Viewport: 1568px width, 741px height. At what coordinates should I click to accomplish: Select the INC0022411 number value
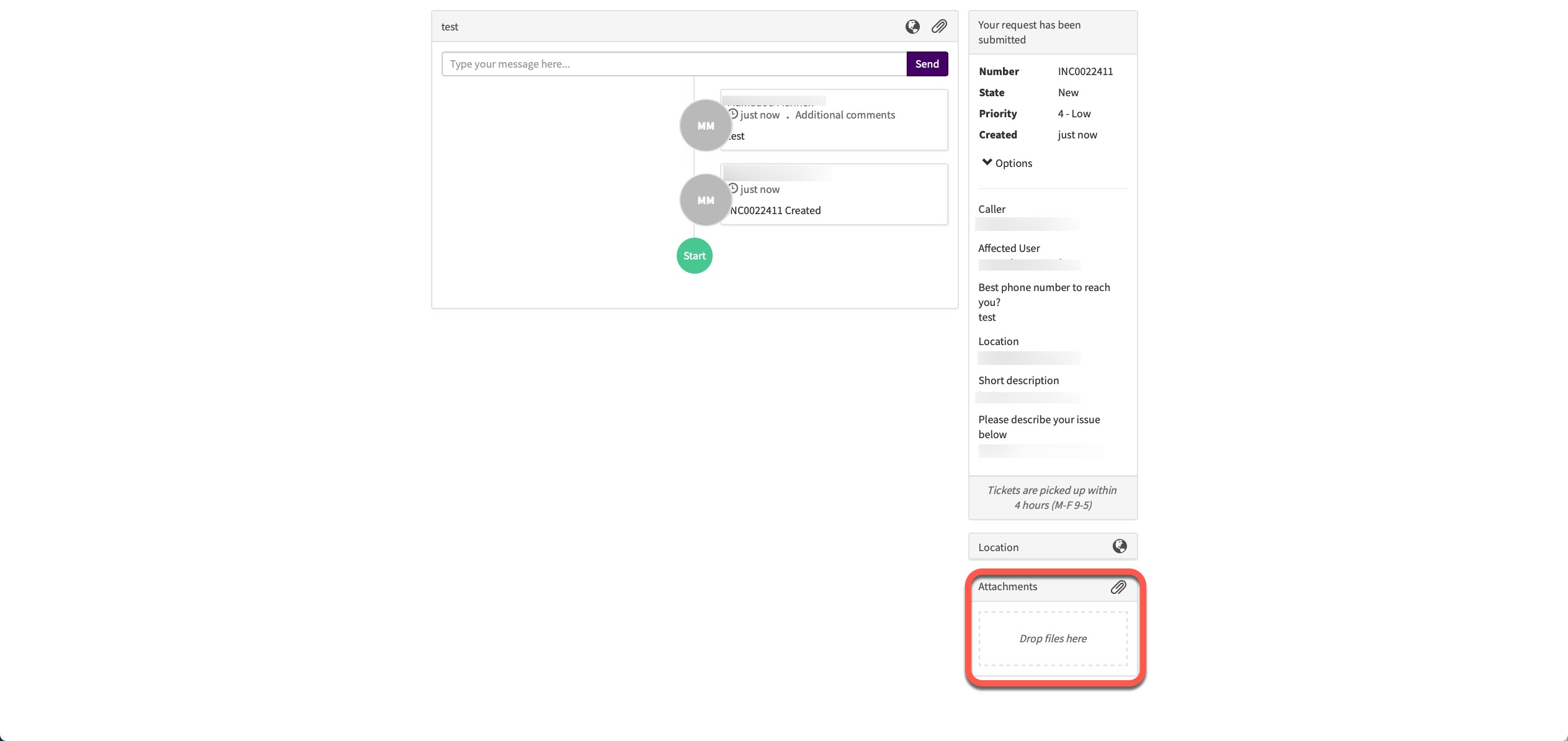[1085, 71]
